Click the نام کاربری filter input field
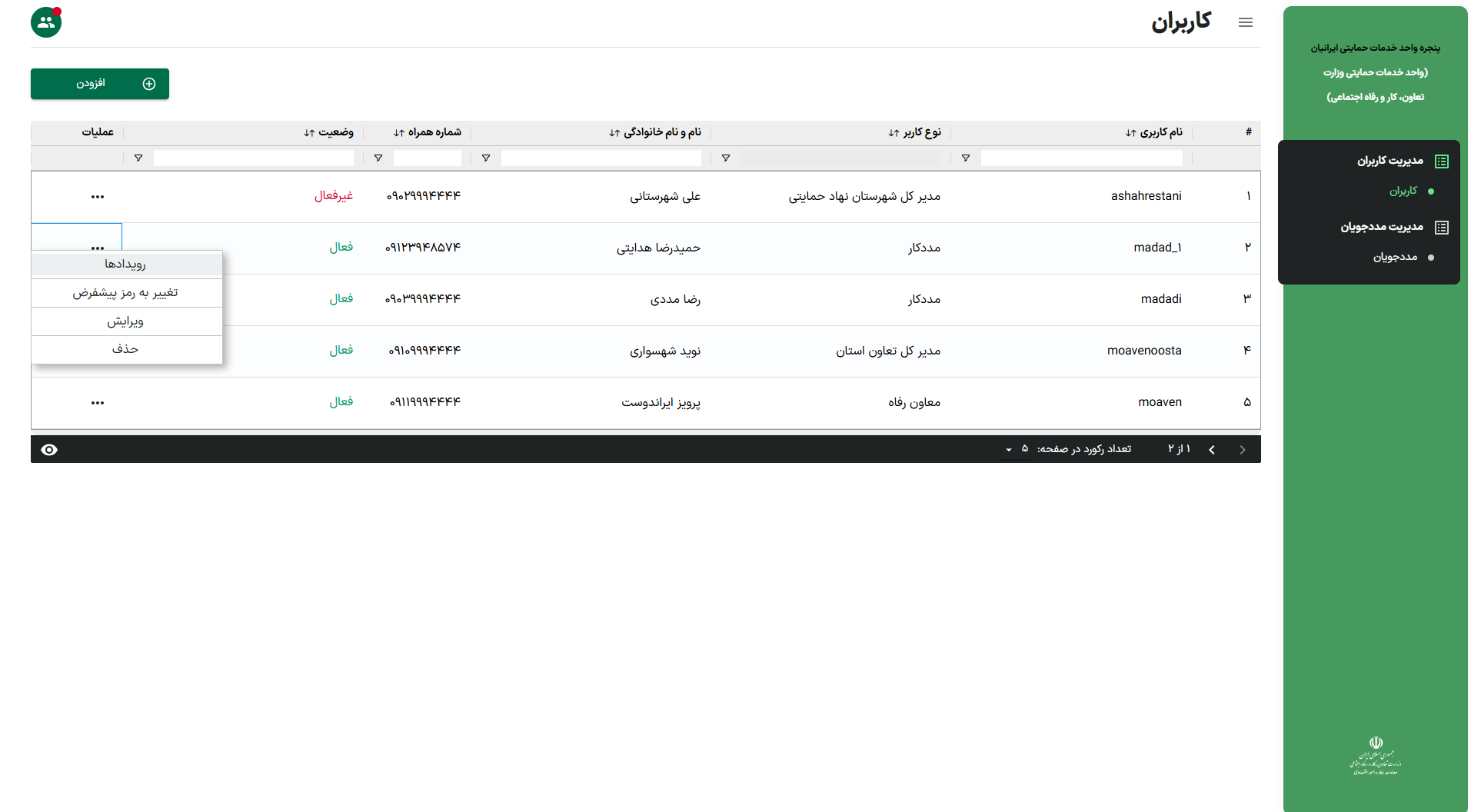 point(1081,158)
